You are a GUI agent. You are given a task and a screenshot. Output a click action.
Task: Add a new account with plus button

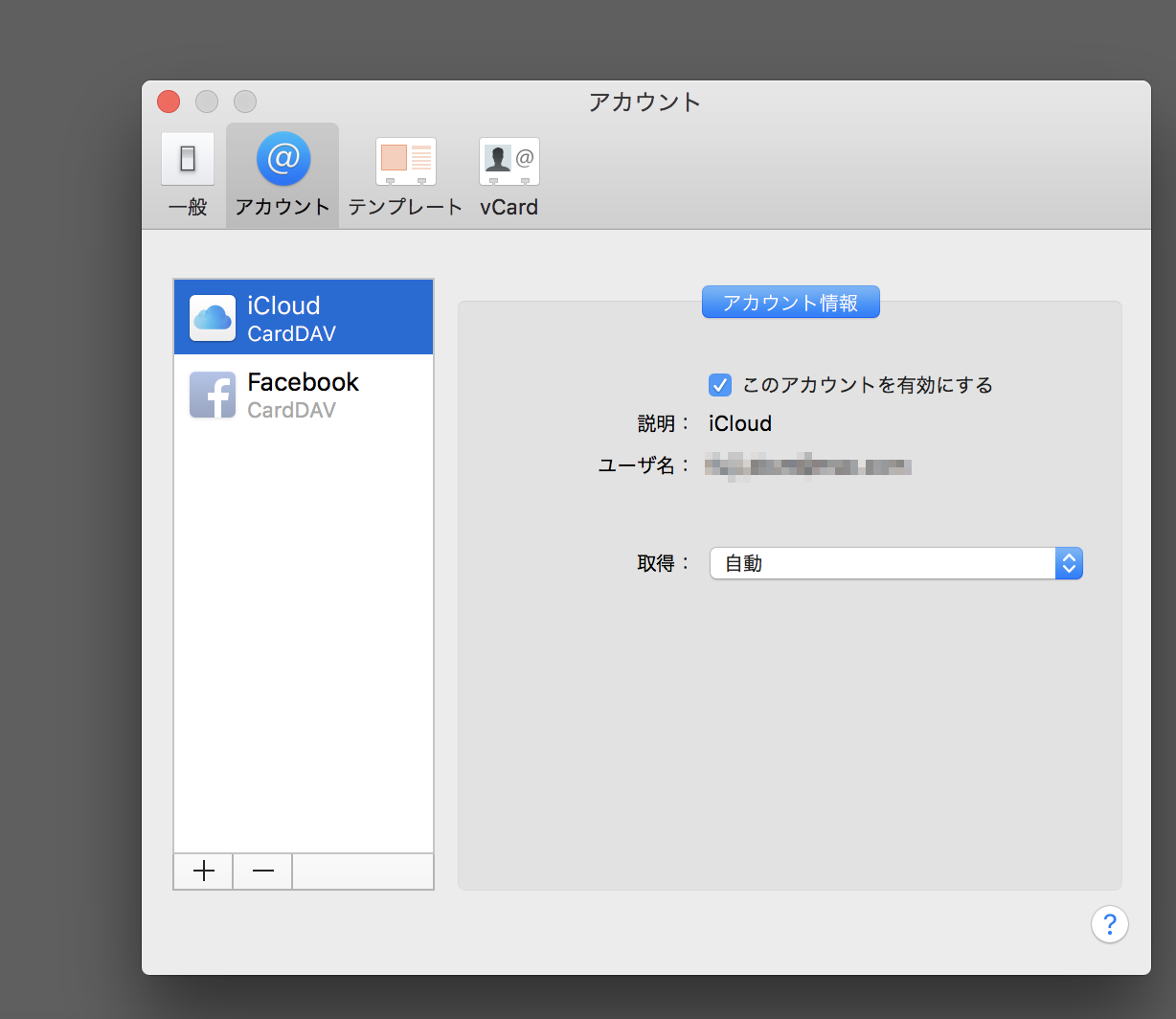pos(203,872)
